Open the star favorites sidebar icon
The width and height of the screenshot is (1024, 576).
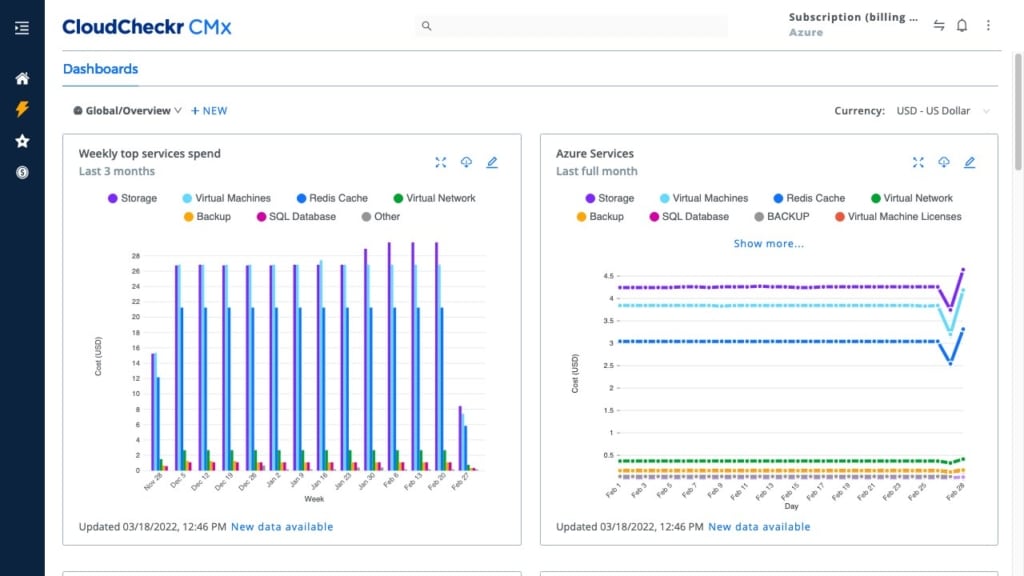[x=22, y=140]
